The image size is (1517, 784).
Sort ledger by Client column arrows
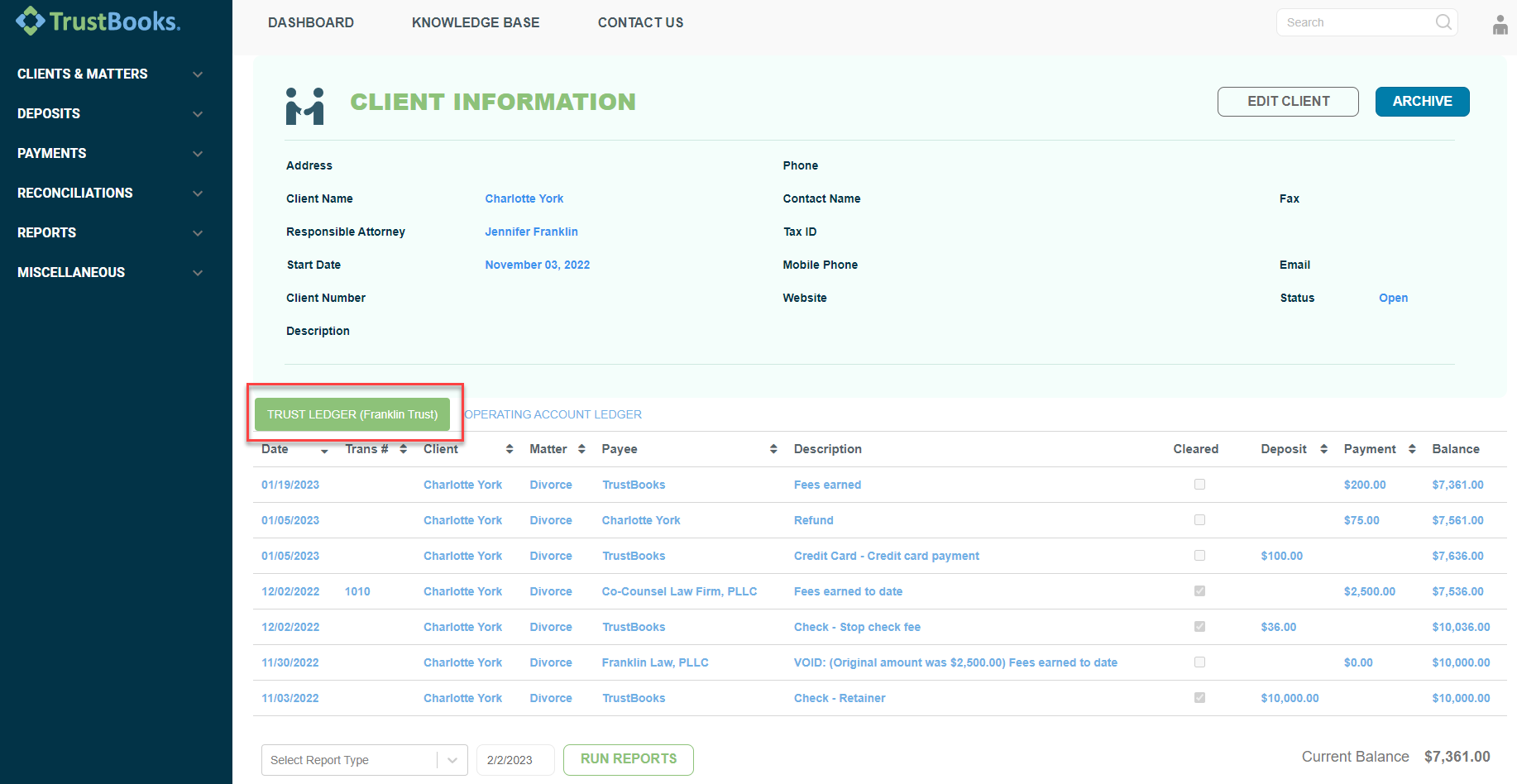click(510, 449)
